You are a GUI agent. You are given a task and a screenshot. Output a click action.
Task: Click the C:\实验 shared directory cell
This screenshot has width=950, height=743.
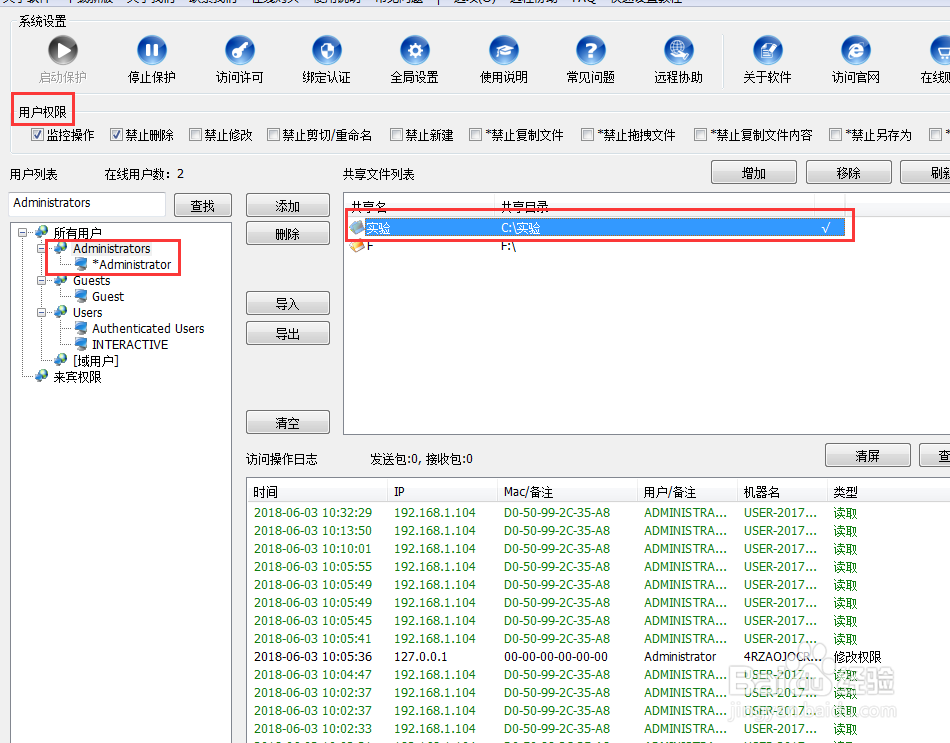click(x=521, y=228)
